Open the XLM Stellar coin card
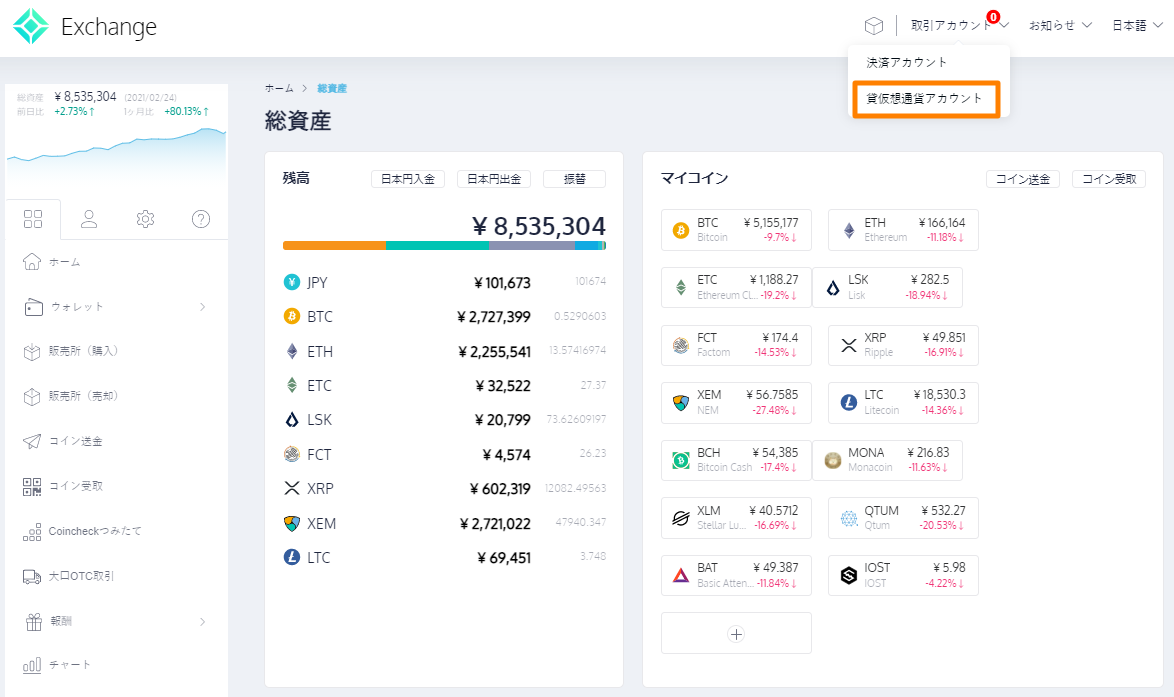The image size is (1174, 697). (736, 518)
